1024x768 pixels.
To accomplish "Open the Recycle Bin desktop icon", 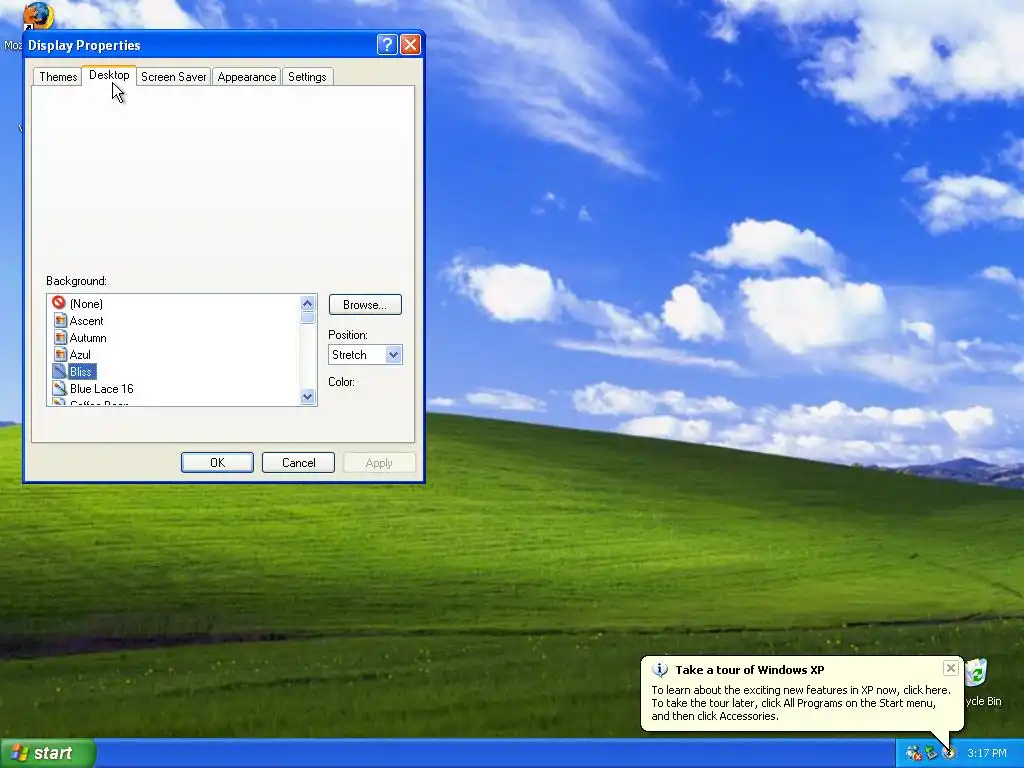I will (976, 673).
